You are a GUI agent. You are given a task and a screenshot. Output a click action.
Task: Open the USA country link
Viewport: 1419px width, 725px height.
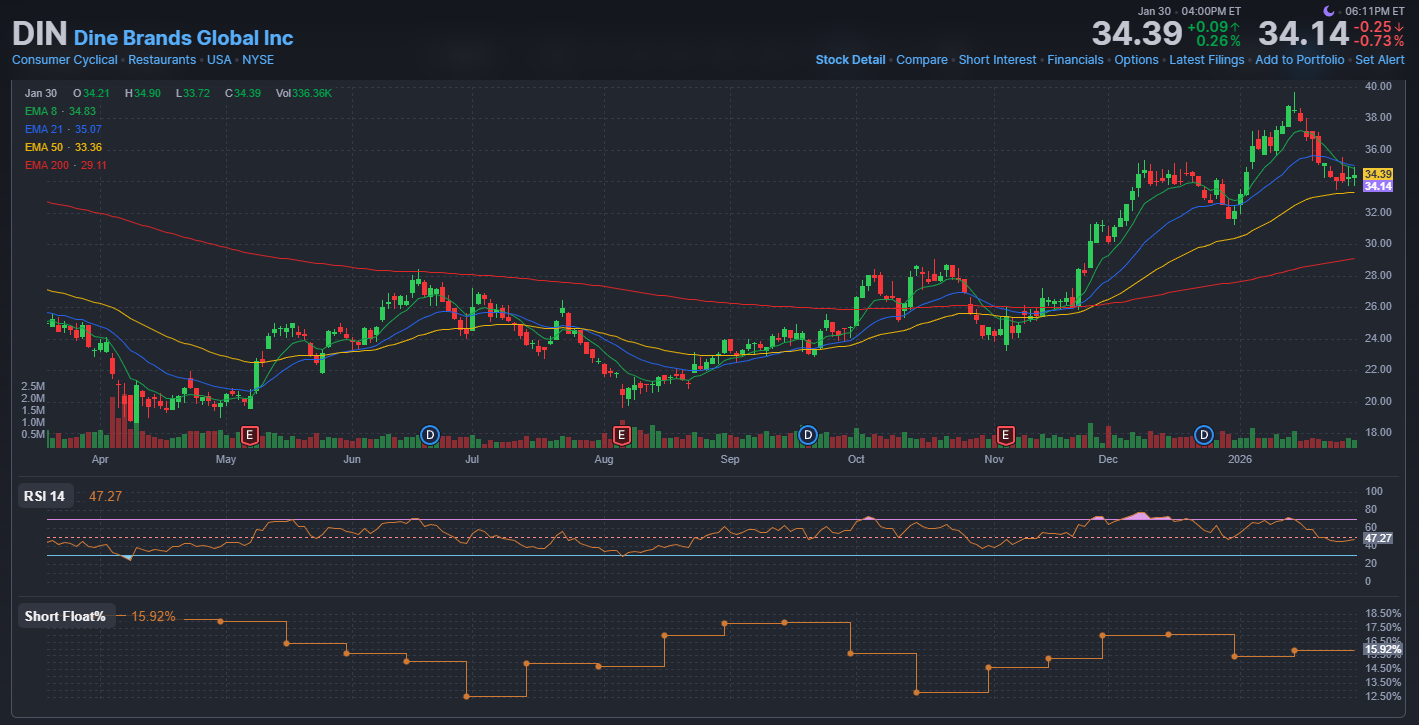tap(219, 60)
